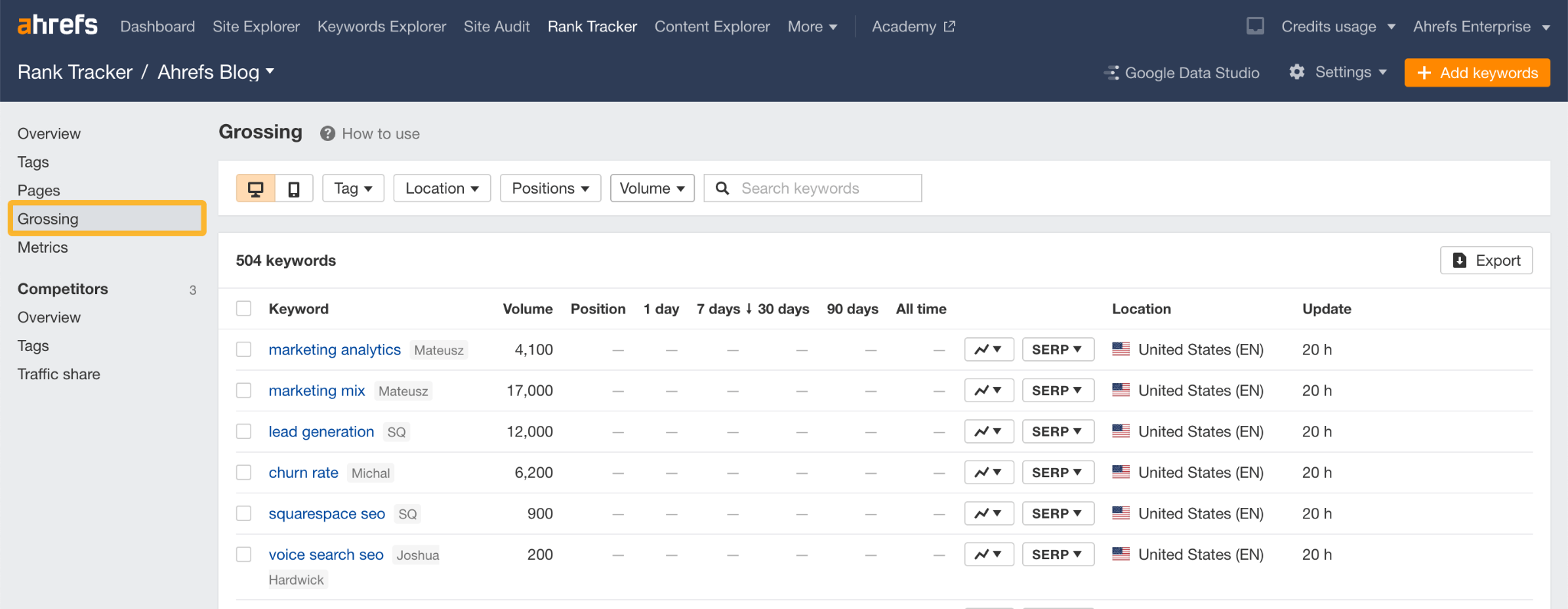Open chart for voice search seo row
Screen dimensions: 1568x609
(989, 555)
